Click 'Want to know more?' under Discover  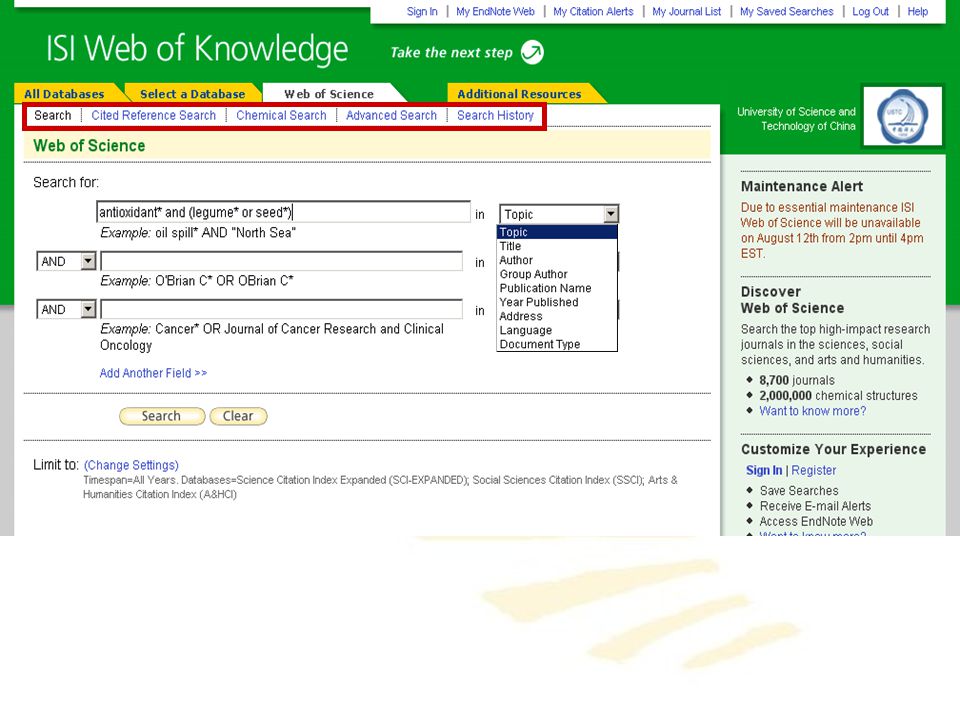pos(813,411)
